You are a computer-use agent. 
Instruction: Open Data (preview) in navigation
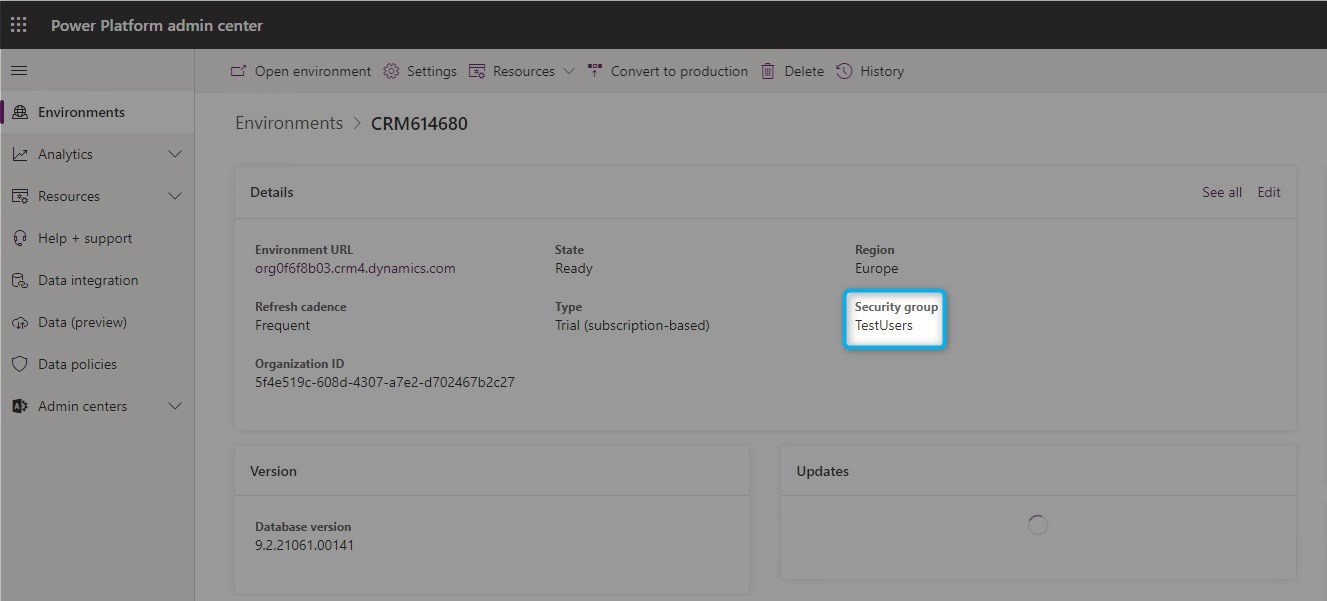[98, 322]
